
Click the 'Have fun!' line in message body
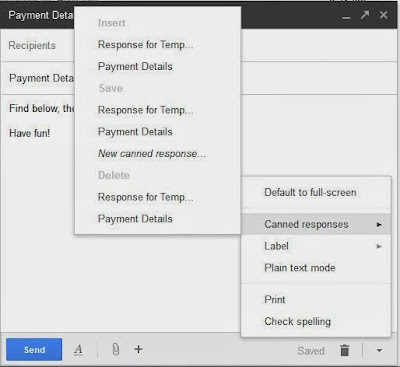(30, 133)
